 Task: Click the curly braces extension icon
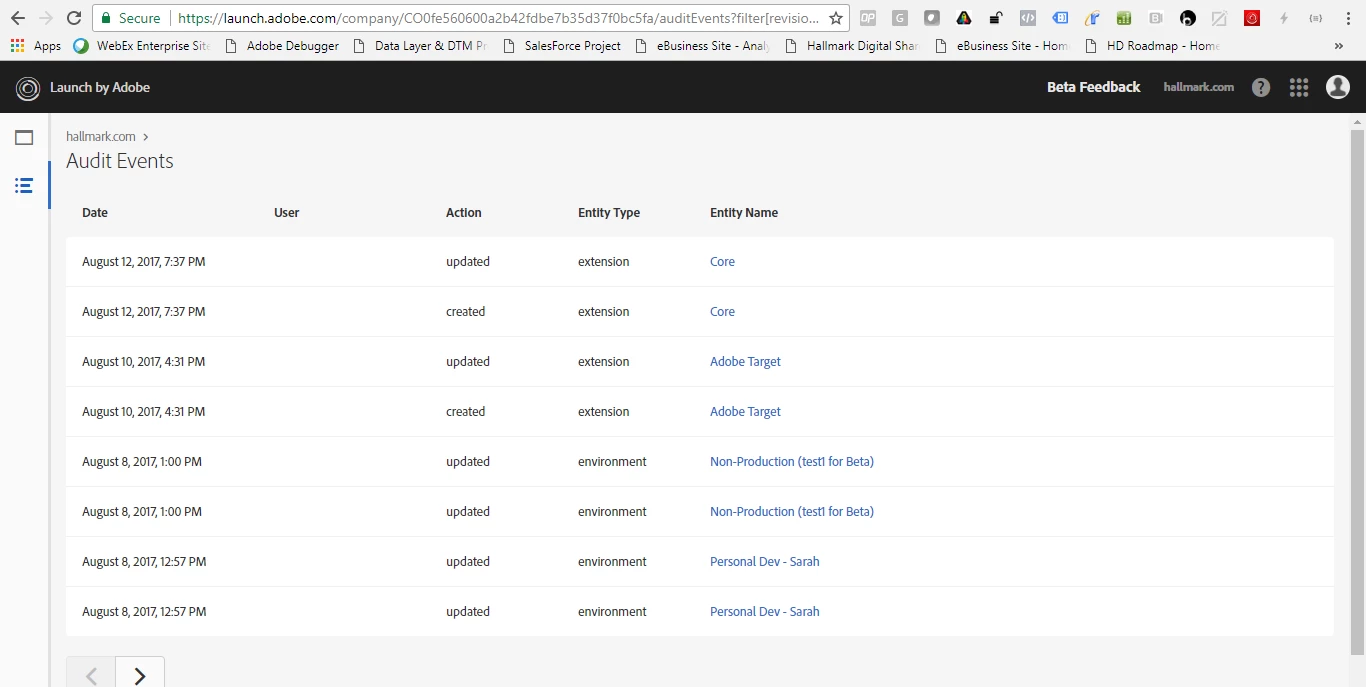click(1316, 18)
